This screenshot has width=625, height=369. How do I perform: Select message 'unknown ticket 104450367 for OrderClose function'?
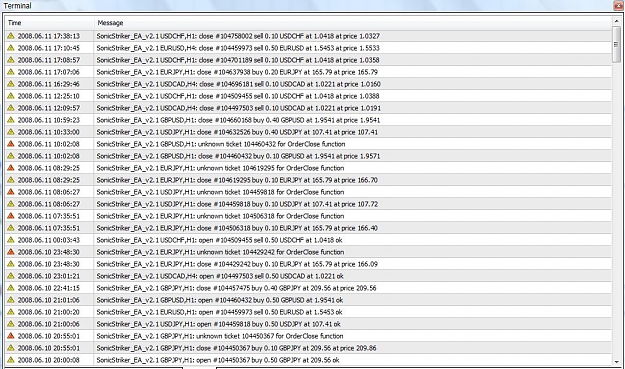point(220,336)
